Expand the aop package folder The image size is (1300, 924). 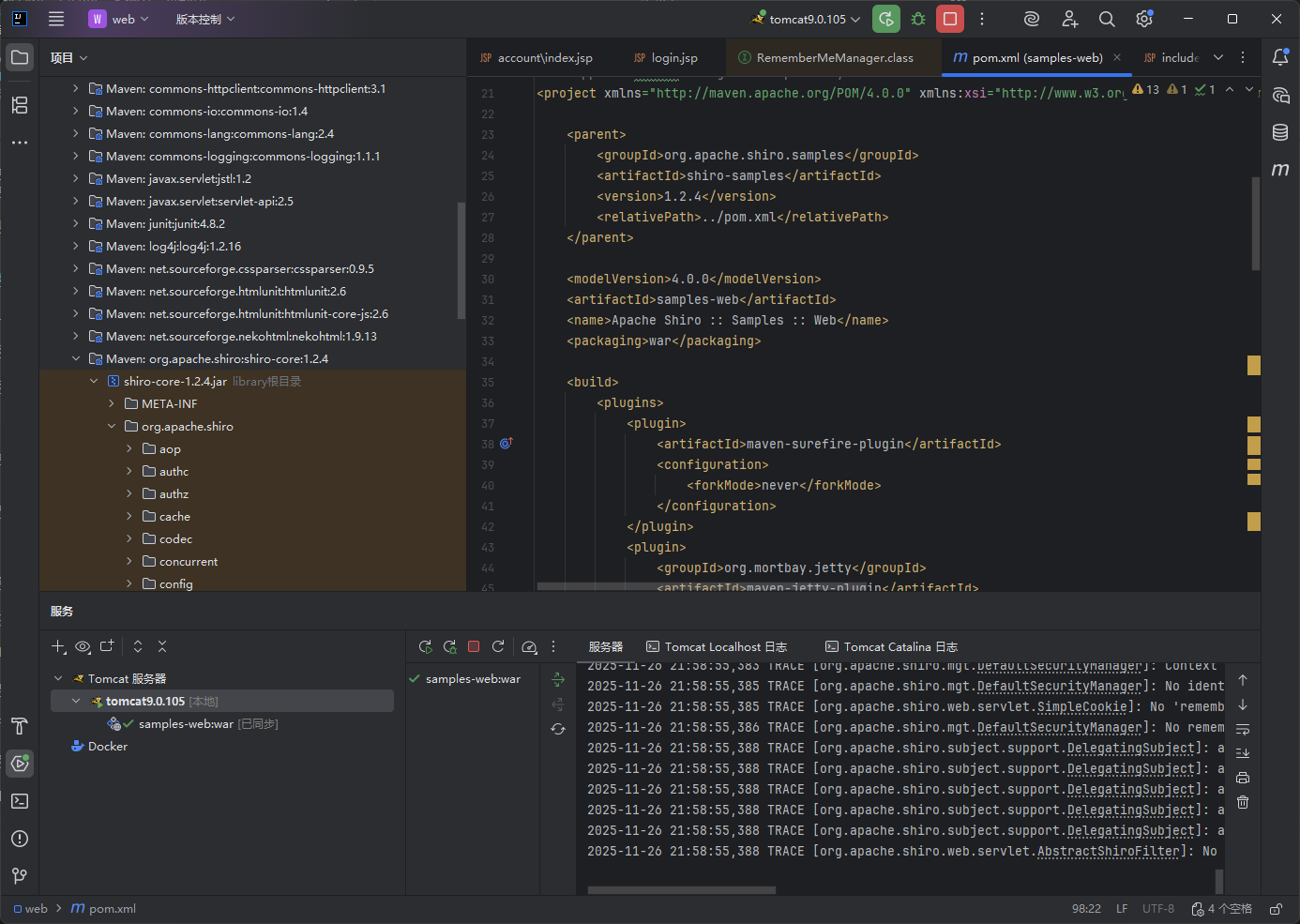click(129, 449)
